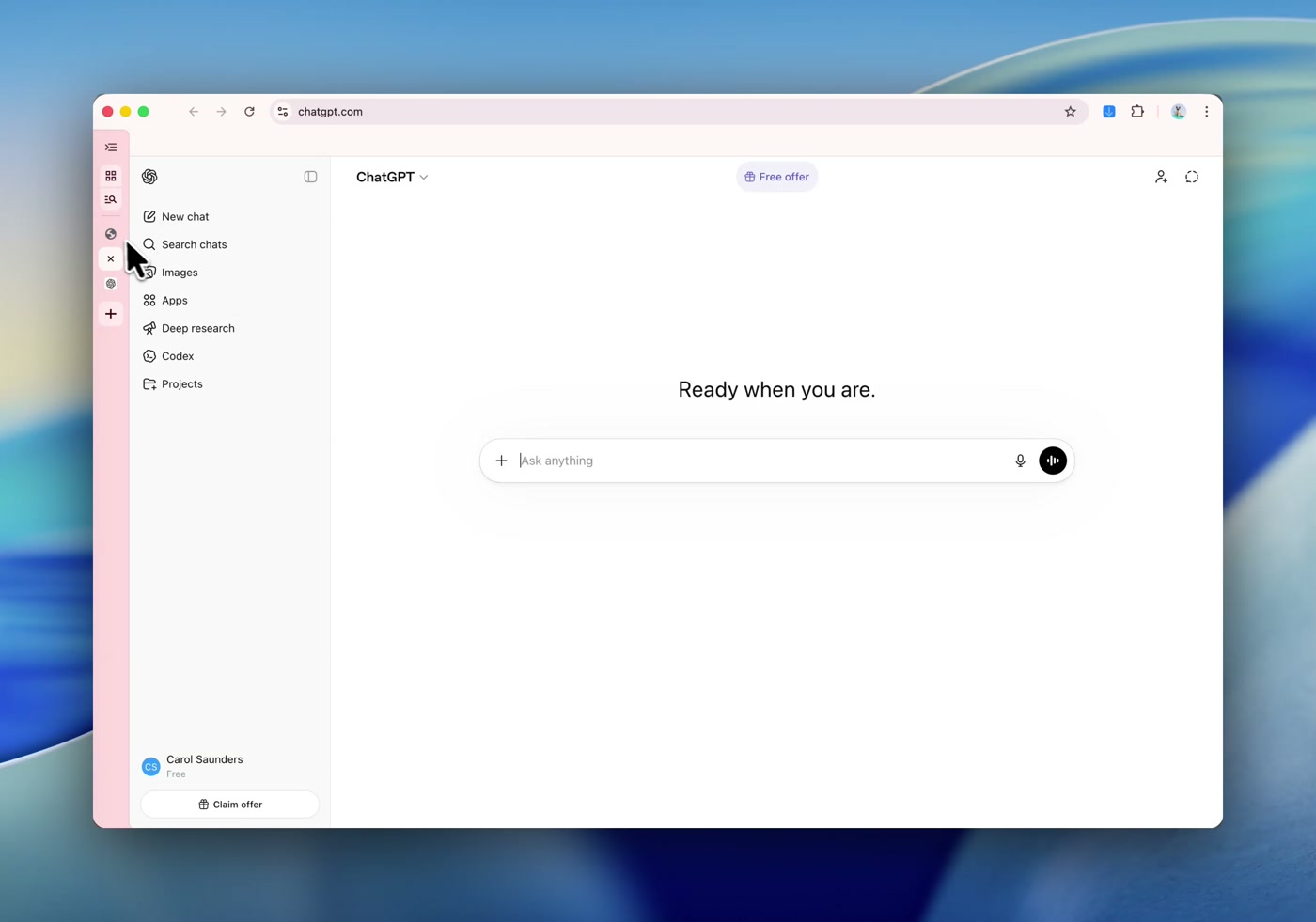Open the browser three-dot menu
This screenshot has width=1316, height=922.
(1206, 112)
